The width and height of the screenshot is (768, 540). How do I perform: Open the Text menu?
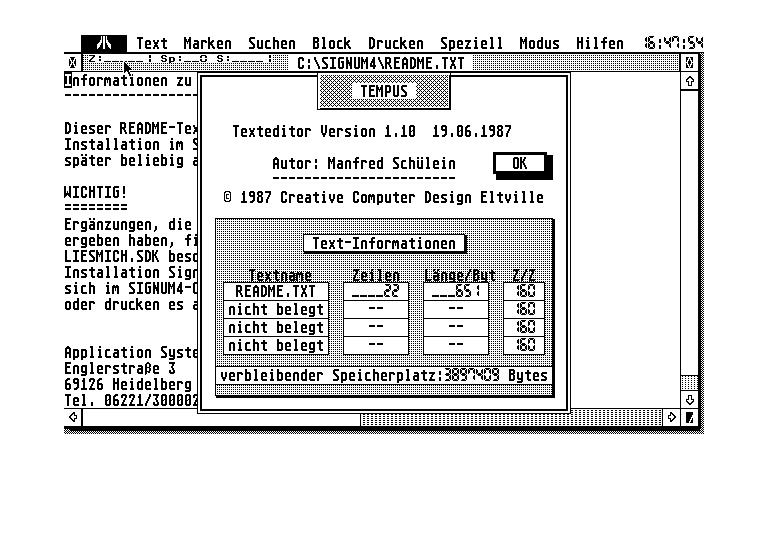(152, 43)
